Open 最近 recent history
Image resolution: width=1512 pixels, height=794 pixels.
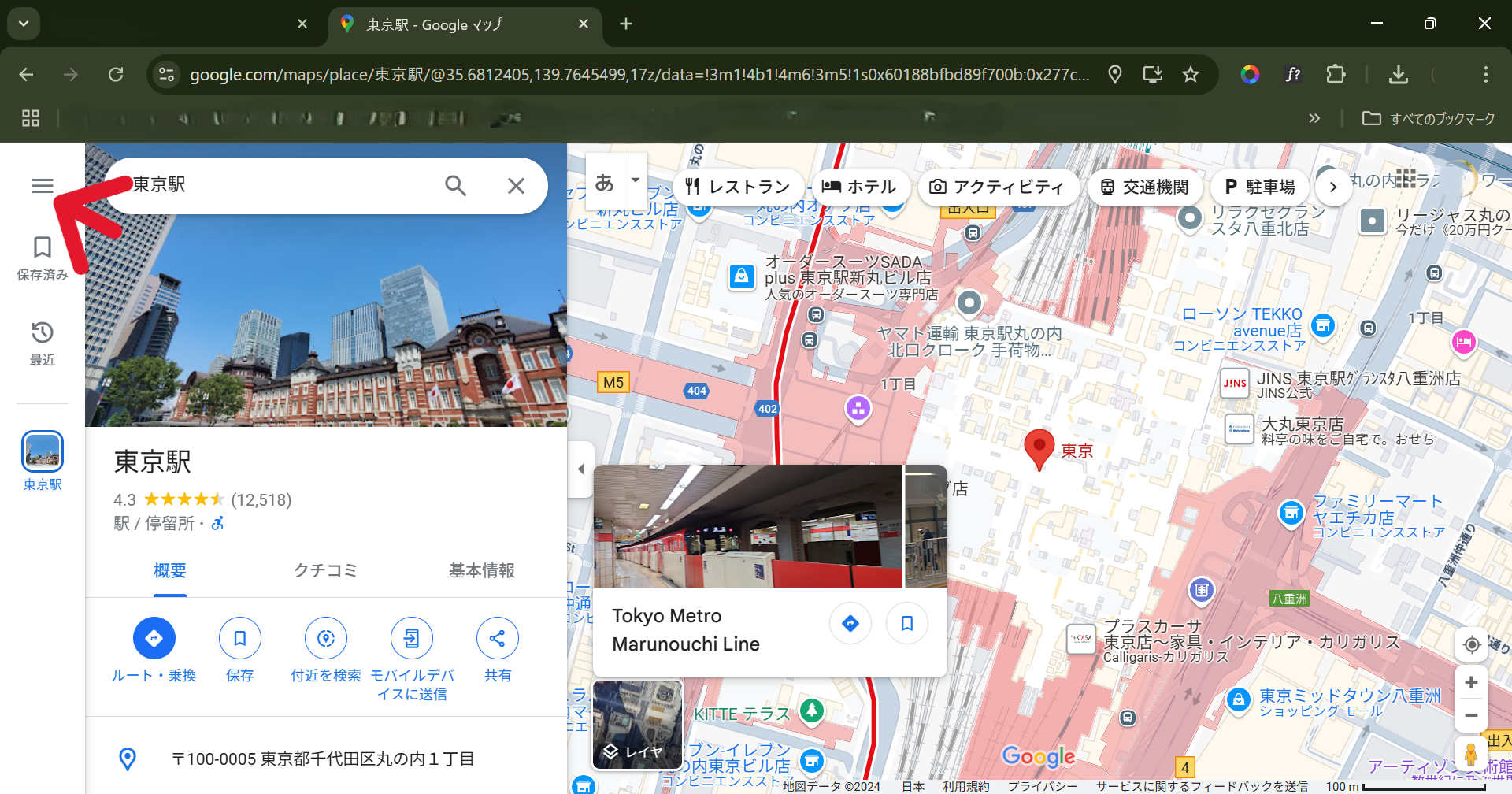[43, 343]
